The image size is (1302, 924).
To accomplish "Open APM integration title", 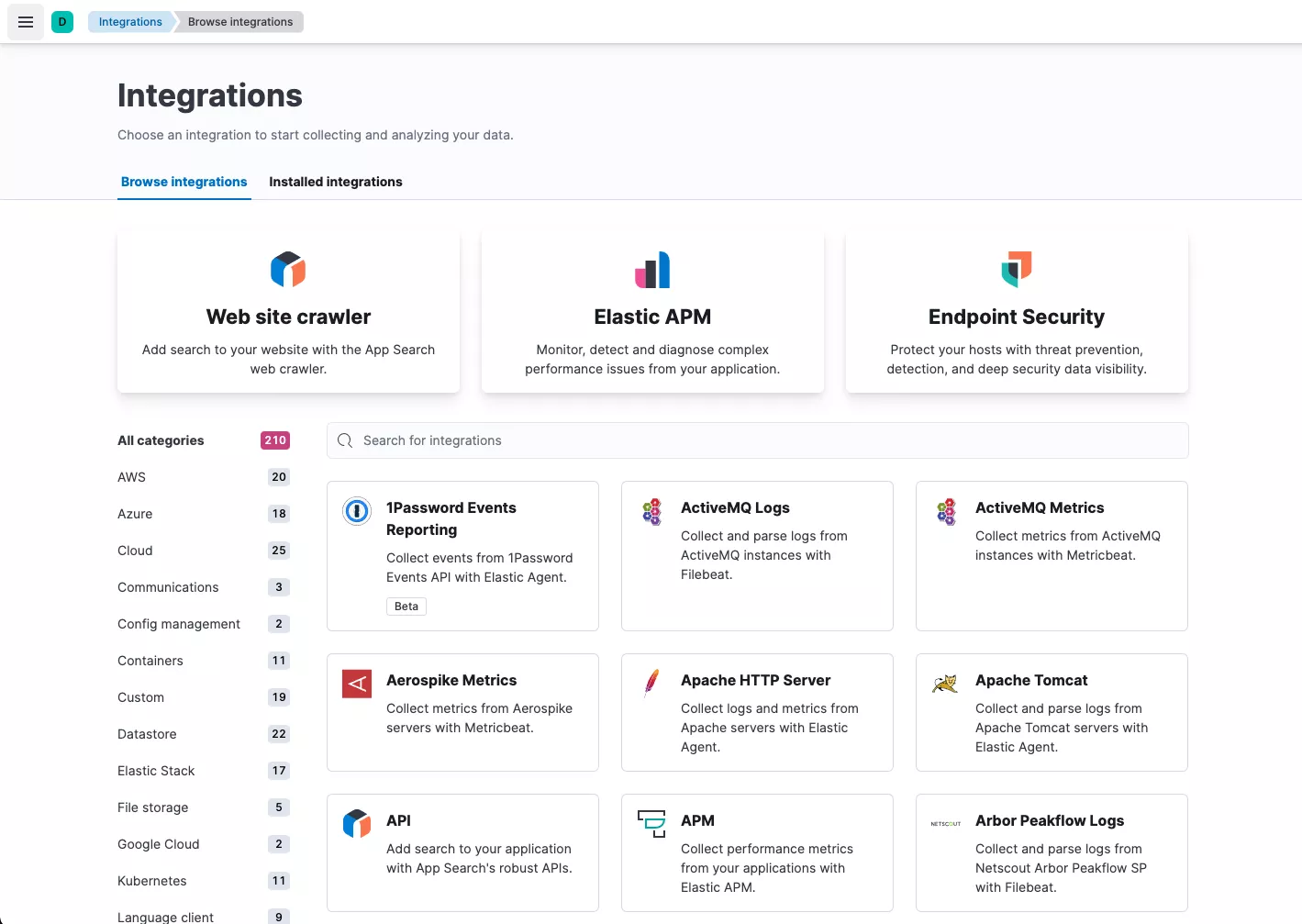I will [697, 820].
